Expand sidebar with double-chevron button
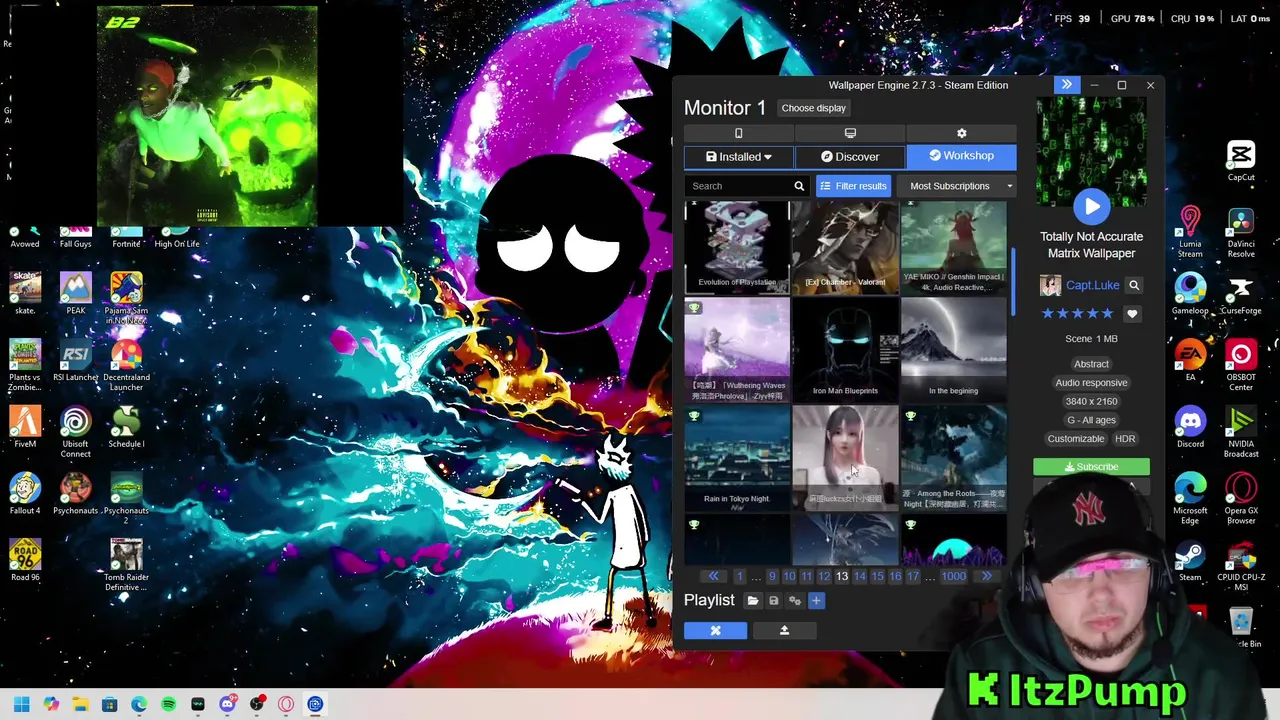Viewport: 1280px width, 720px height. point(1067,85)
